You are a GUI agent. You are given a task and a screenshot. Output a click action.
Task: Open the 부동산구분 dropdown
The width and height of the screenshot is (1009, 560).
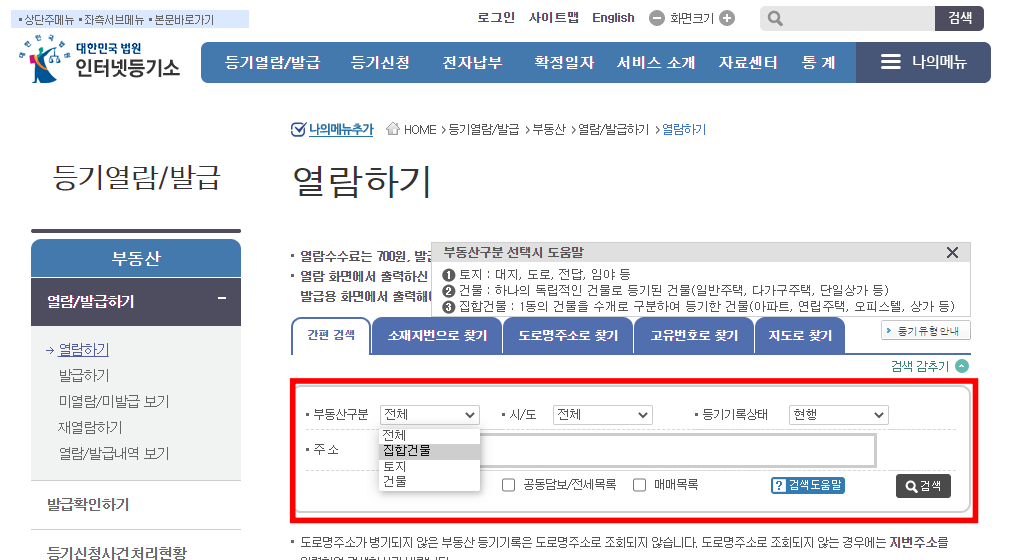430,415
